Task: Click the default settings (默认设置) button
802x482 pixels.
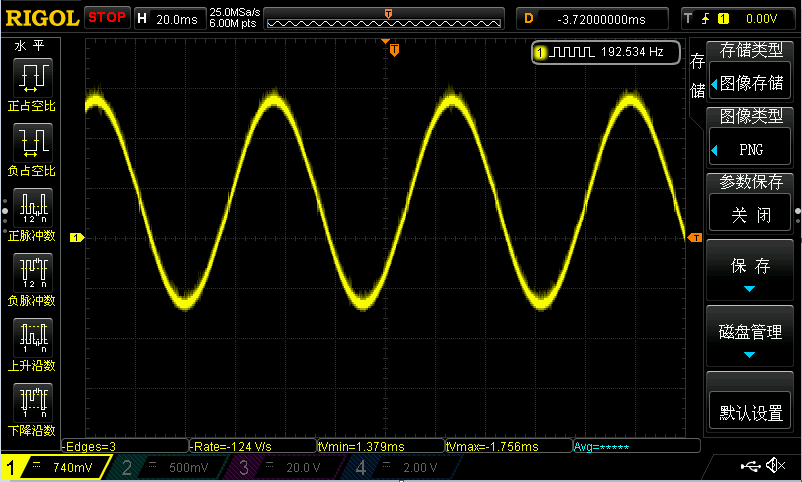Action: [750, 412]
